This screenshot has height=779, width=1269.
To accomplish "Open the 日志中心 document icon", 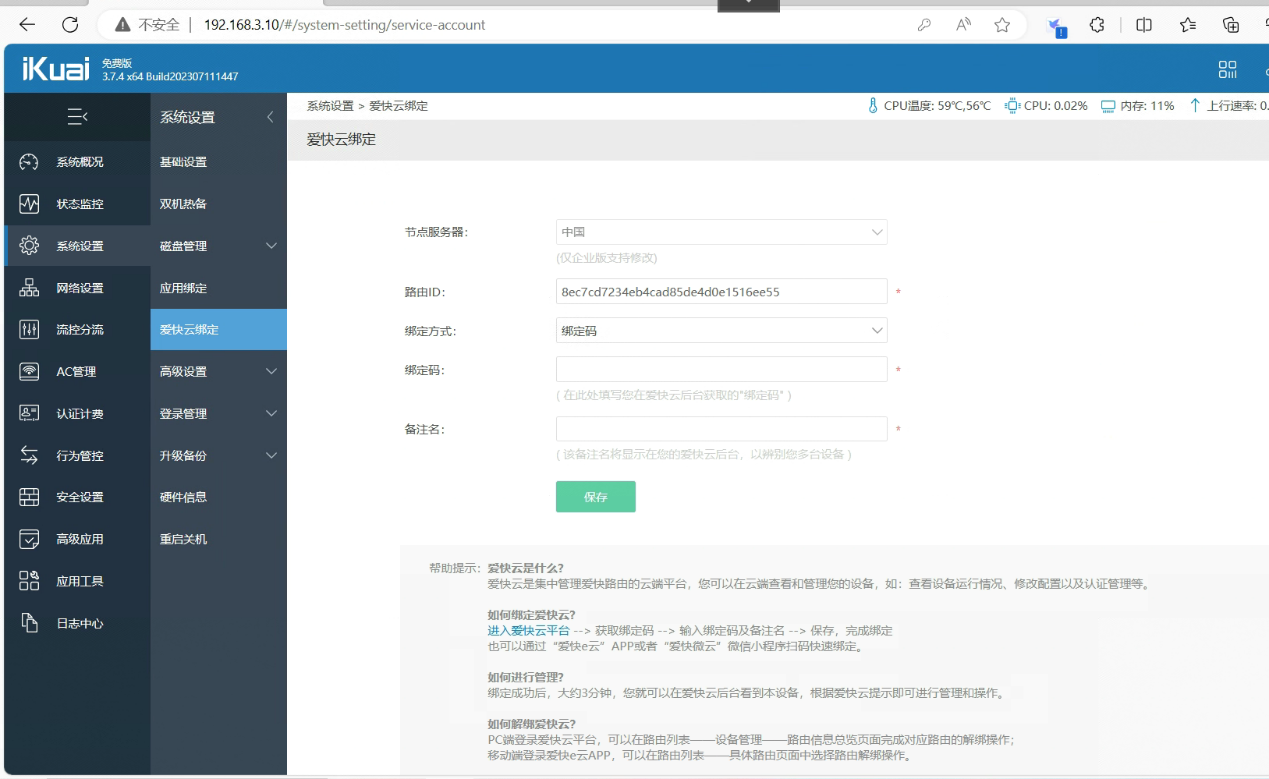I will tap(29, 623).
